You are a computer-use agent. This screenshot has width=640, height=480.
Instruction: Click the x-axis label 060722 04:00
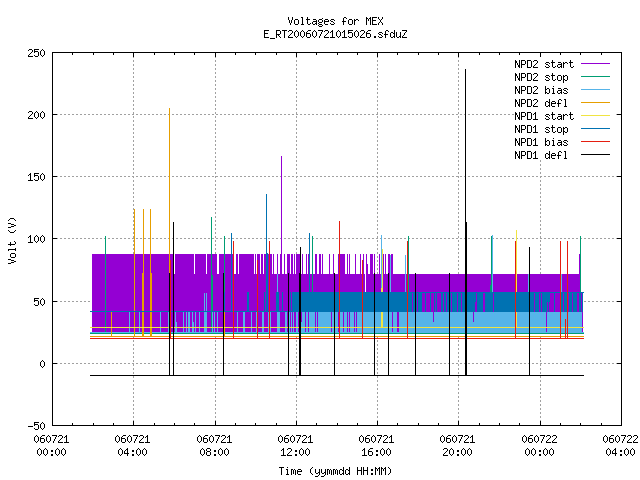[x=620, y=446]
